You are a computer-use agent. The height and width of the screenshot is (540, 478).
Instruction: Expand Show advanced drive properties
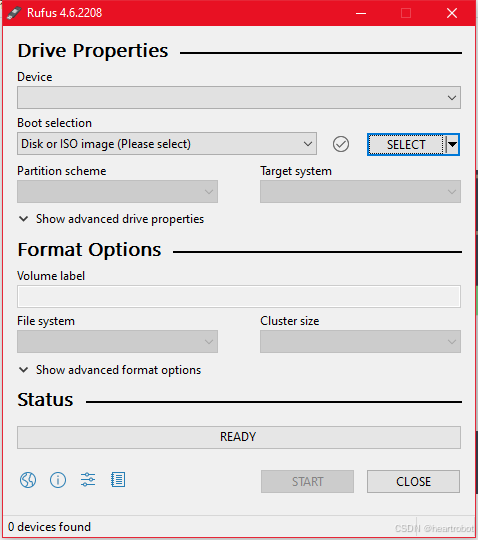coord(111,219)
